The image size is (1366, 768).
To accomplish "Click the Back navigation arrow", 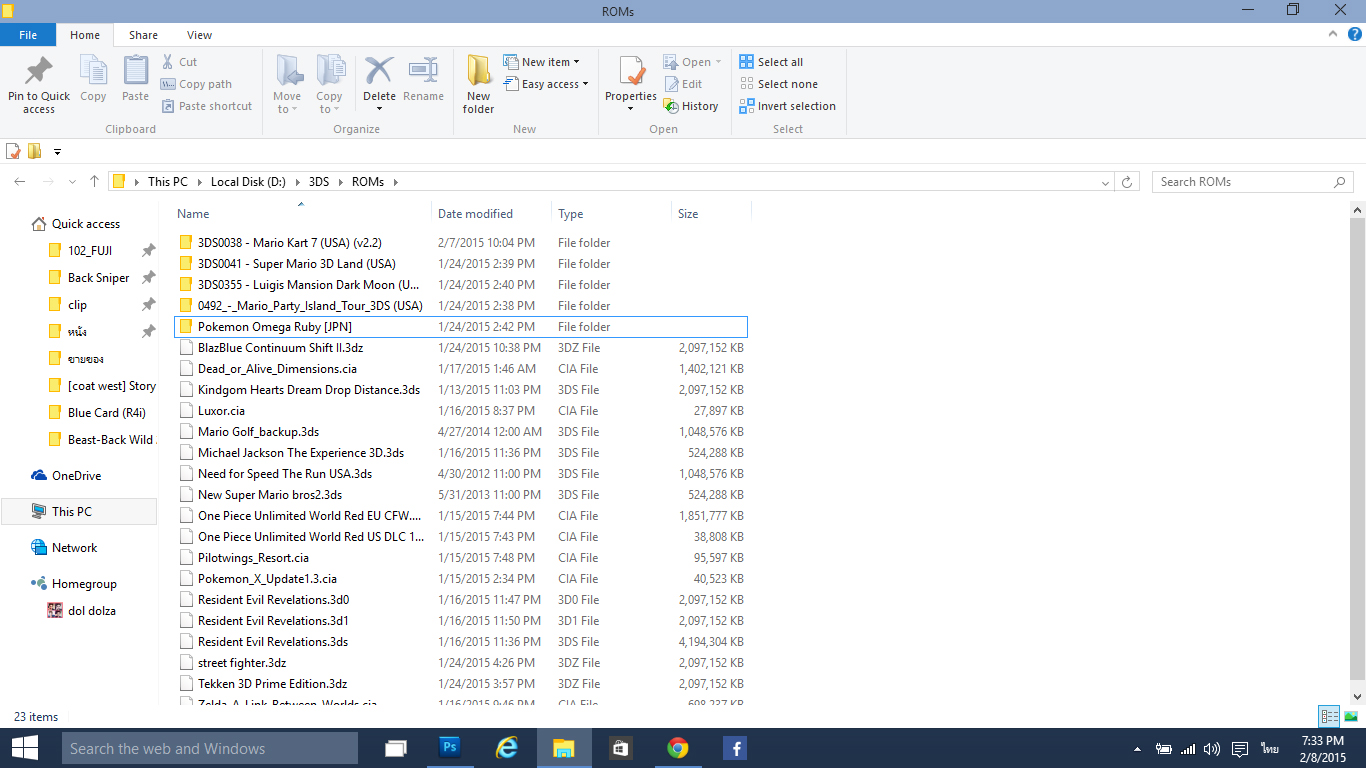I will pyautogui.click(x=20, y=182).
